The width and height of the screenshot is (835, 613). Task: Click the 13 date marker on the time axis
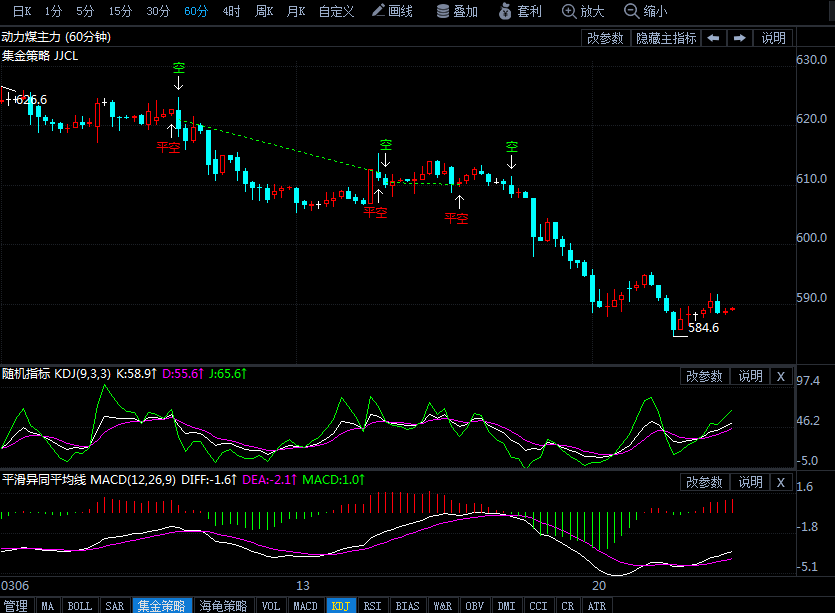[x=302, y=586]
